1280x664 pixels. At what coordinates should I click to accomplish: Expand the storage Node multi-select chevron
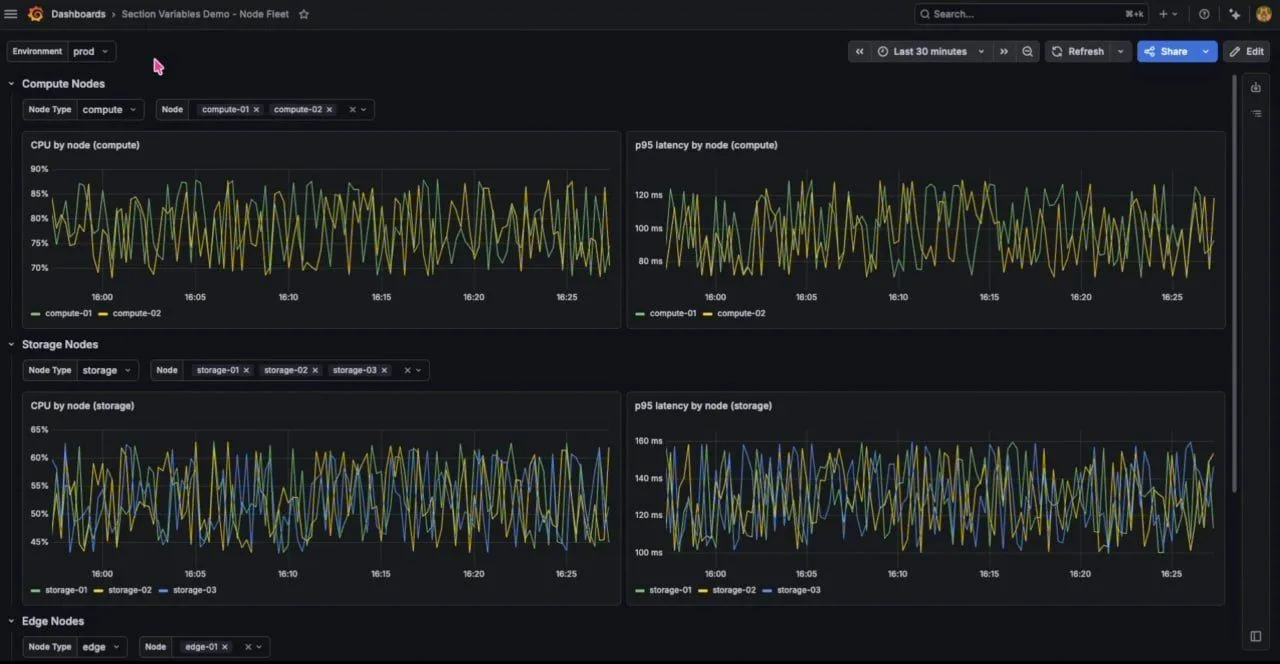click(x=419, y=370)
